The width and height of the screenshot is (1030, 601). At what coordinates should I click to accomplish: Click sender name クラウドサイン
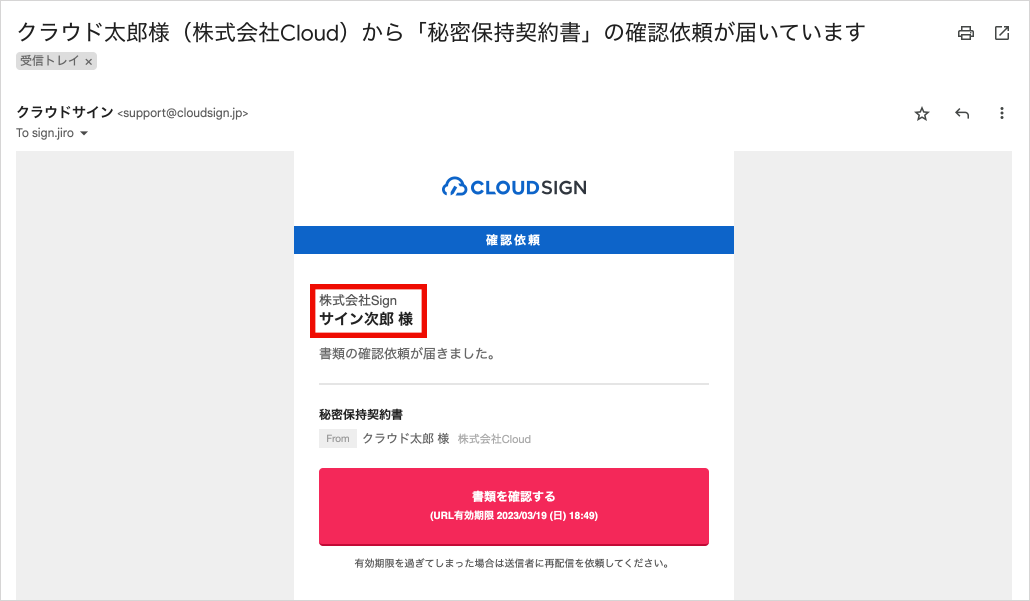coord(64,113)
